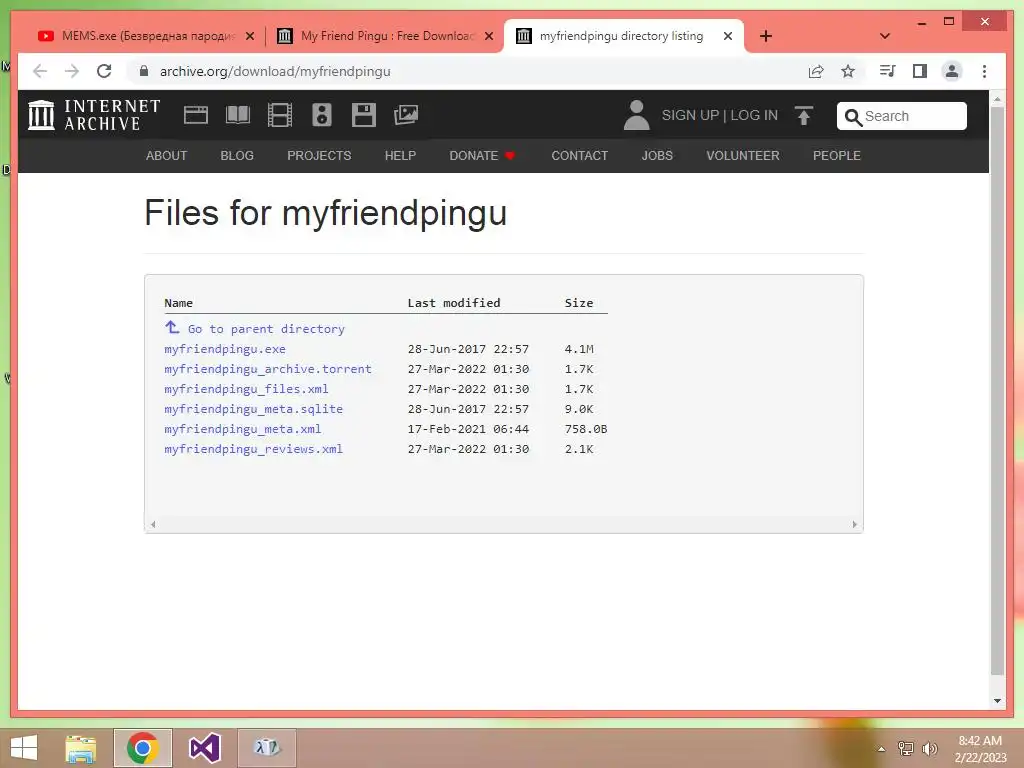
Task: Open myfriendpingu_files.xml link
Action: pyautogui.click(x=246, y=389)
